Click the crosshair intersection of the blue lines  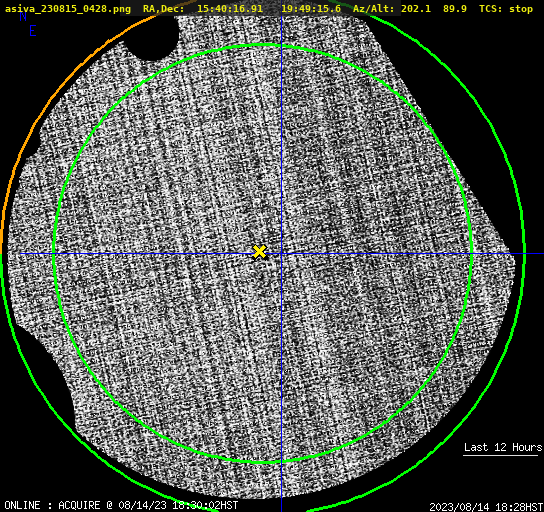click(281, 254)
